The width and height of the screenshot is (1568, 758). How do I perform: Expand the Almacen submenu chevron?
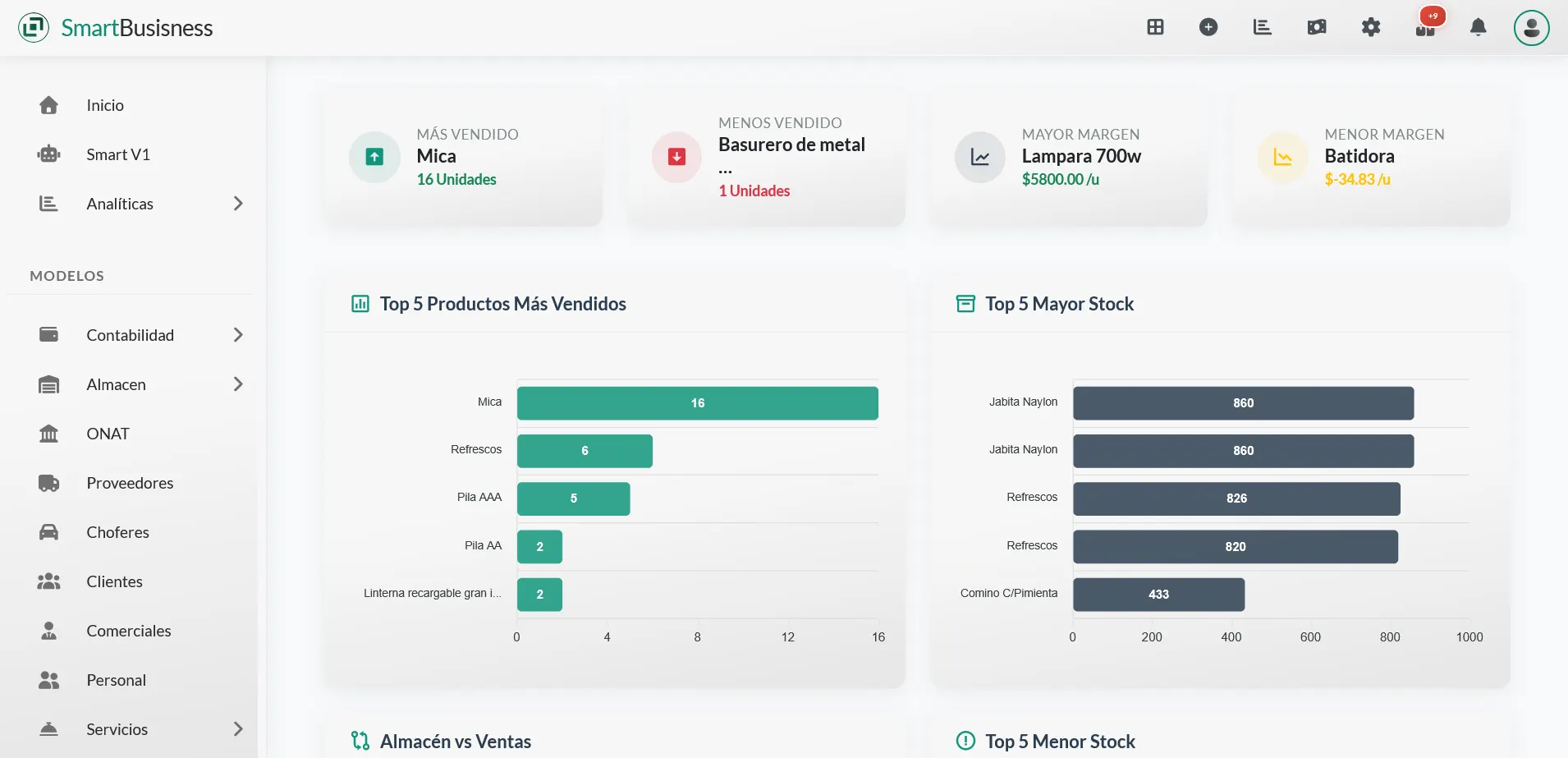click(x=238, y=384)
